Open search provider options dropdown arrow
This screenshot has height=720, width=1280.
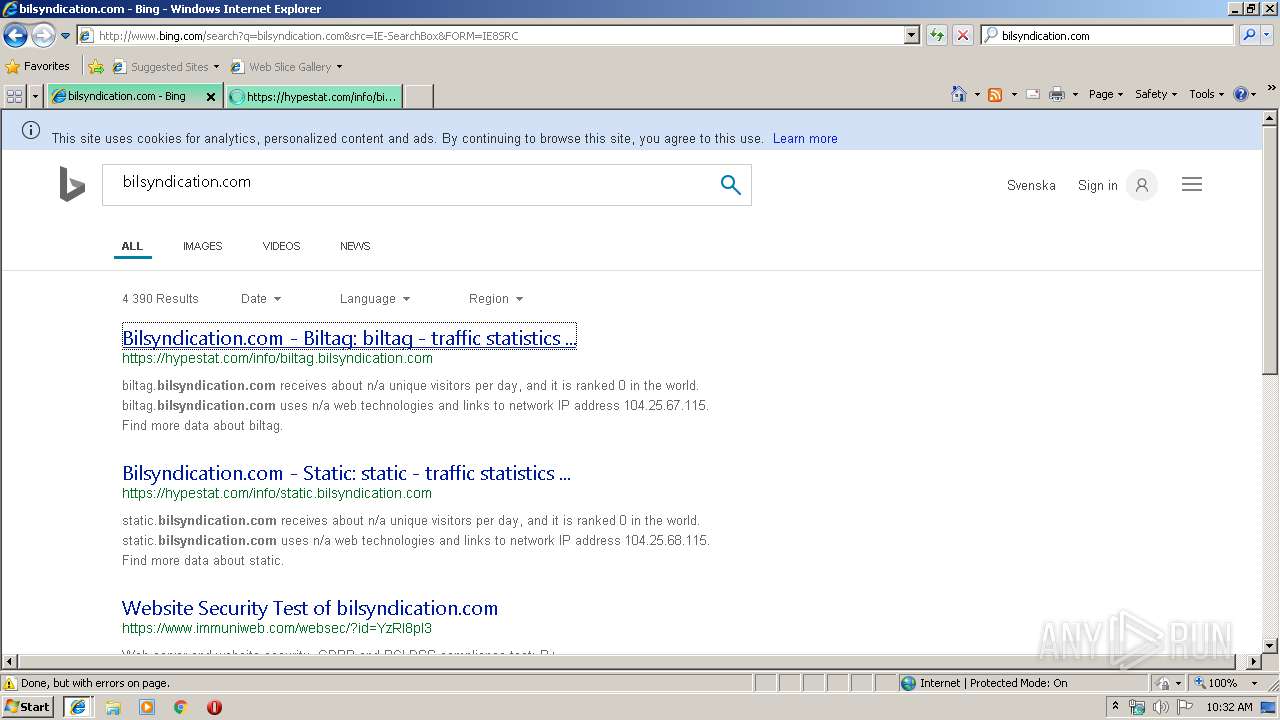[1269, 35]
